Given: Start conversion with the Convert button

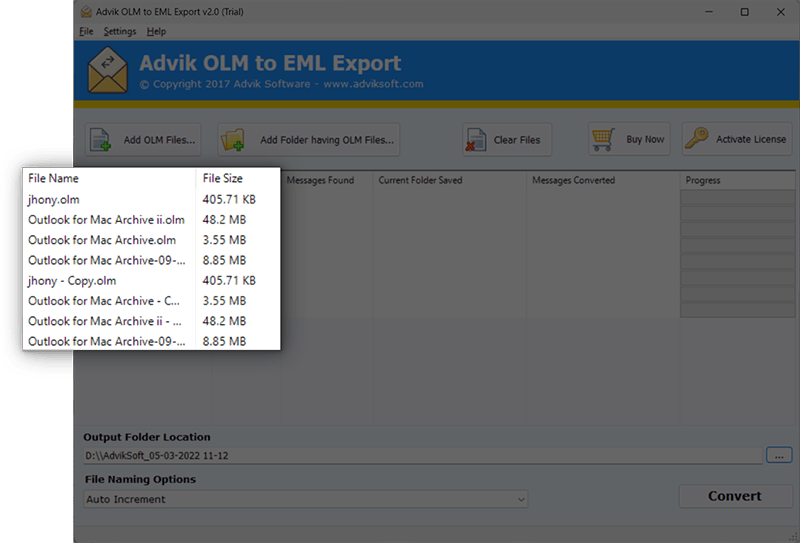Looking at the screenshot, I should pyautogui.click(x=735, y=496).
